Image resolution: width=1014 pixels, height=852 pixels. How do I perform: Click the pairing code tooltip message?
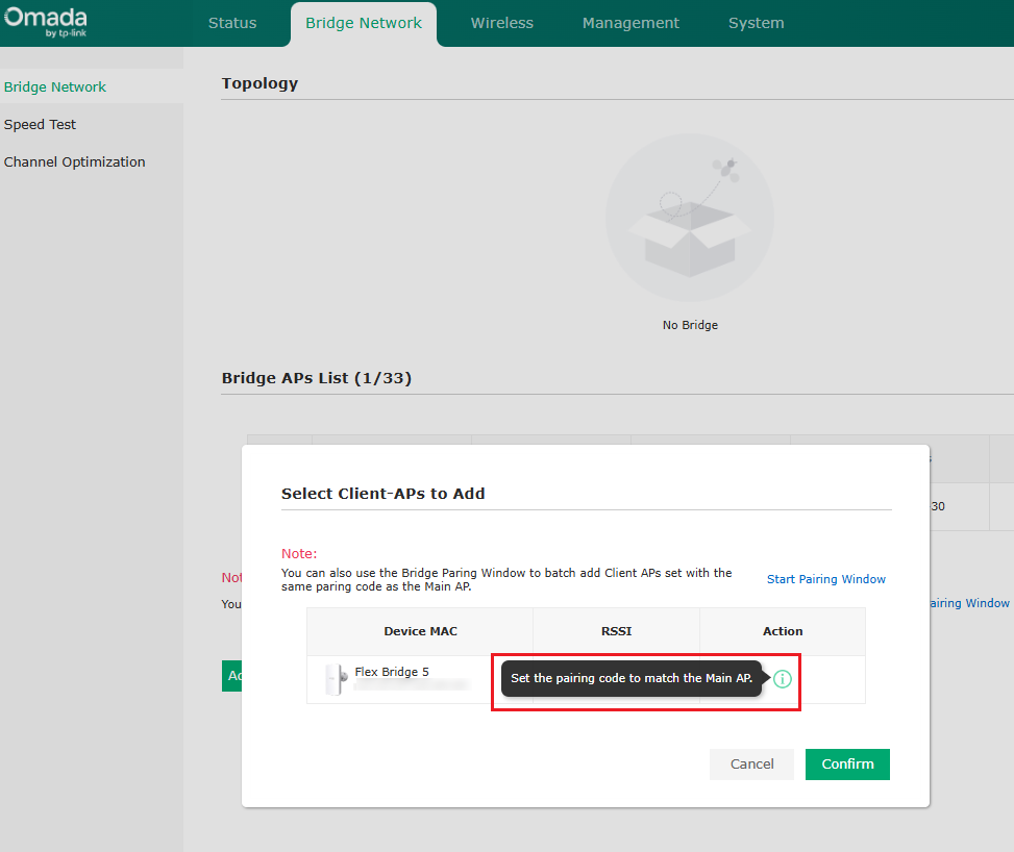[632, 678]
